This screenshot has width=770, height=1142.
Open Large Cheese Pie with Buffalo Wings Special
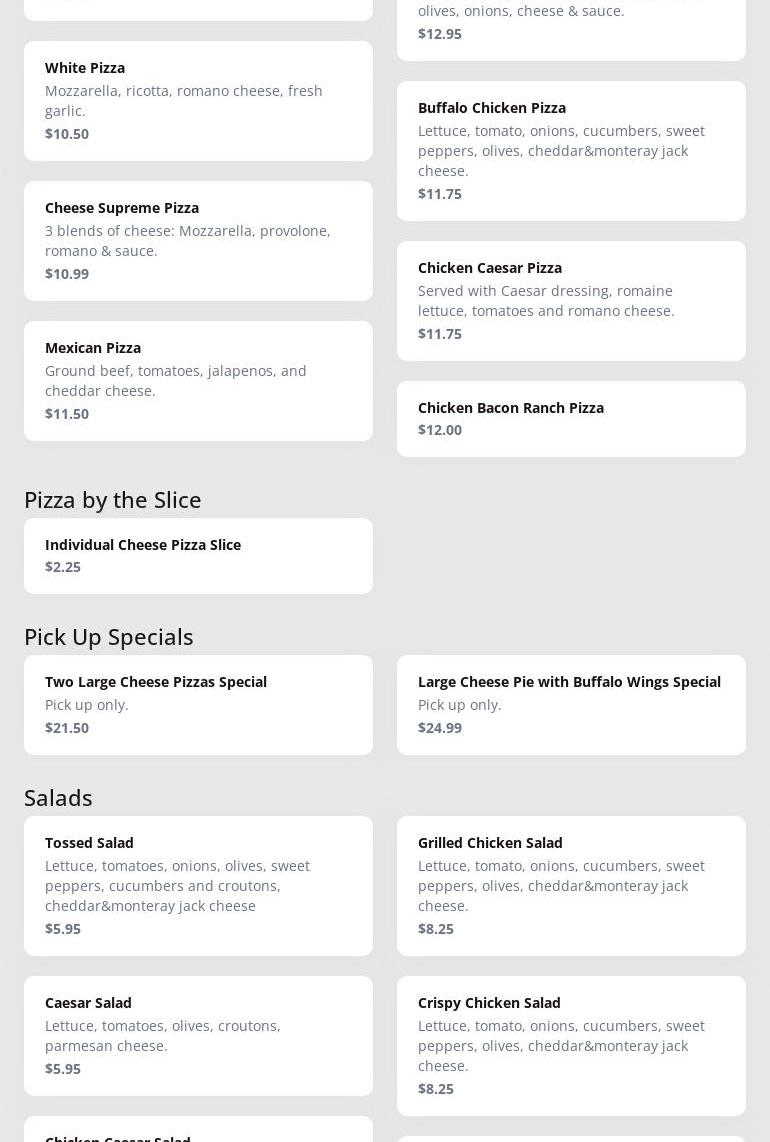(x=571, y=704)
